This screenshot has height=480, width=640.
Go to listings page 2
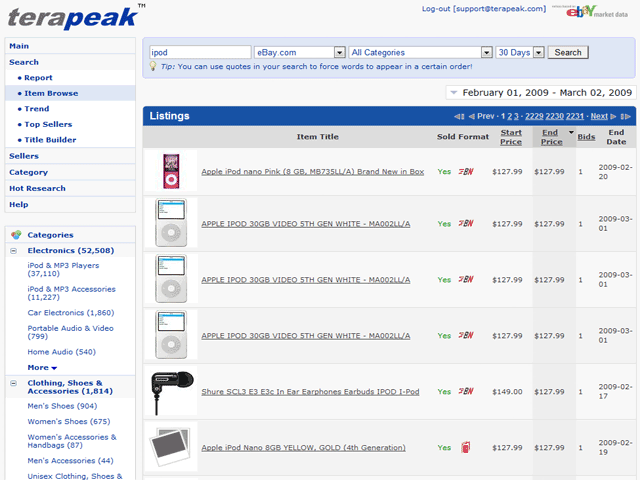pyautogui.click(x=509, y=116)
